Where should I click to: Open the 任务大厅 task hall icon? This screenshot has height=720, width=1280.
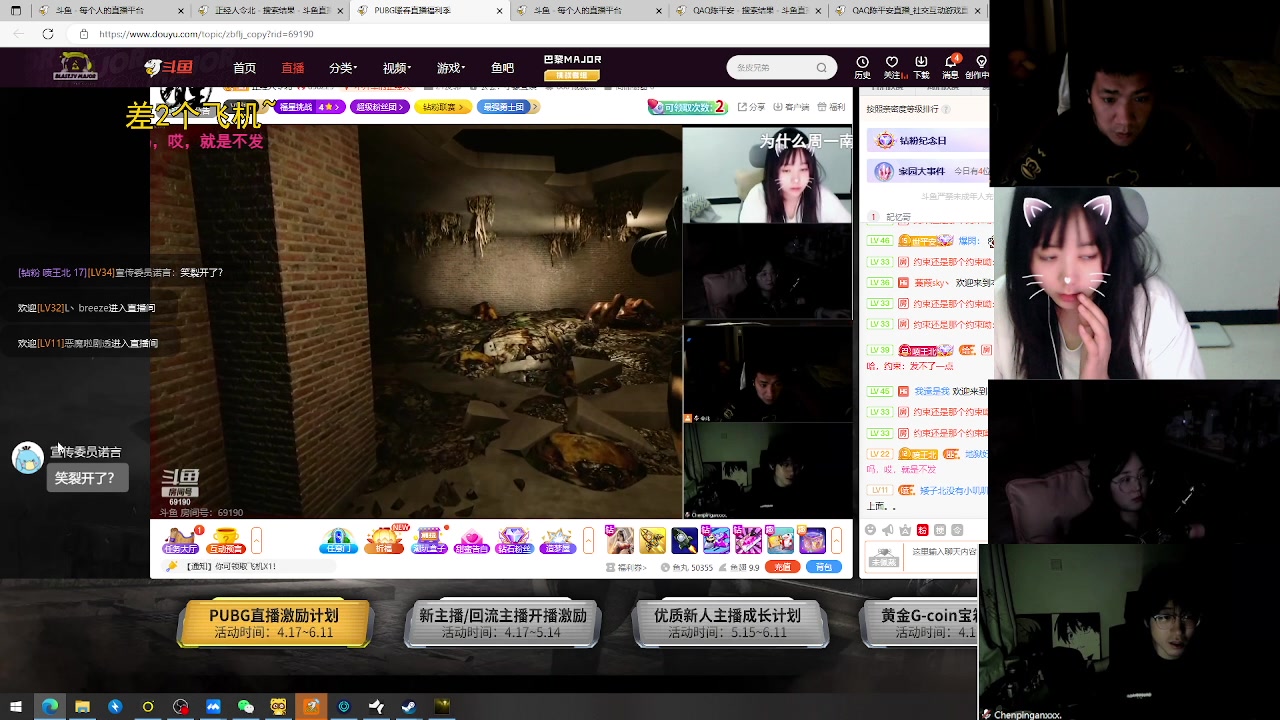point(180,541)
